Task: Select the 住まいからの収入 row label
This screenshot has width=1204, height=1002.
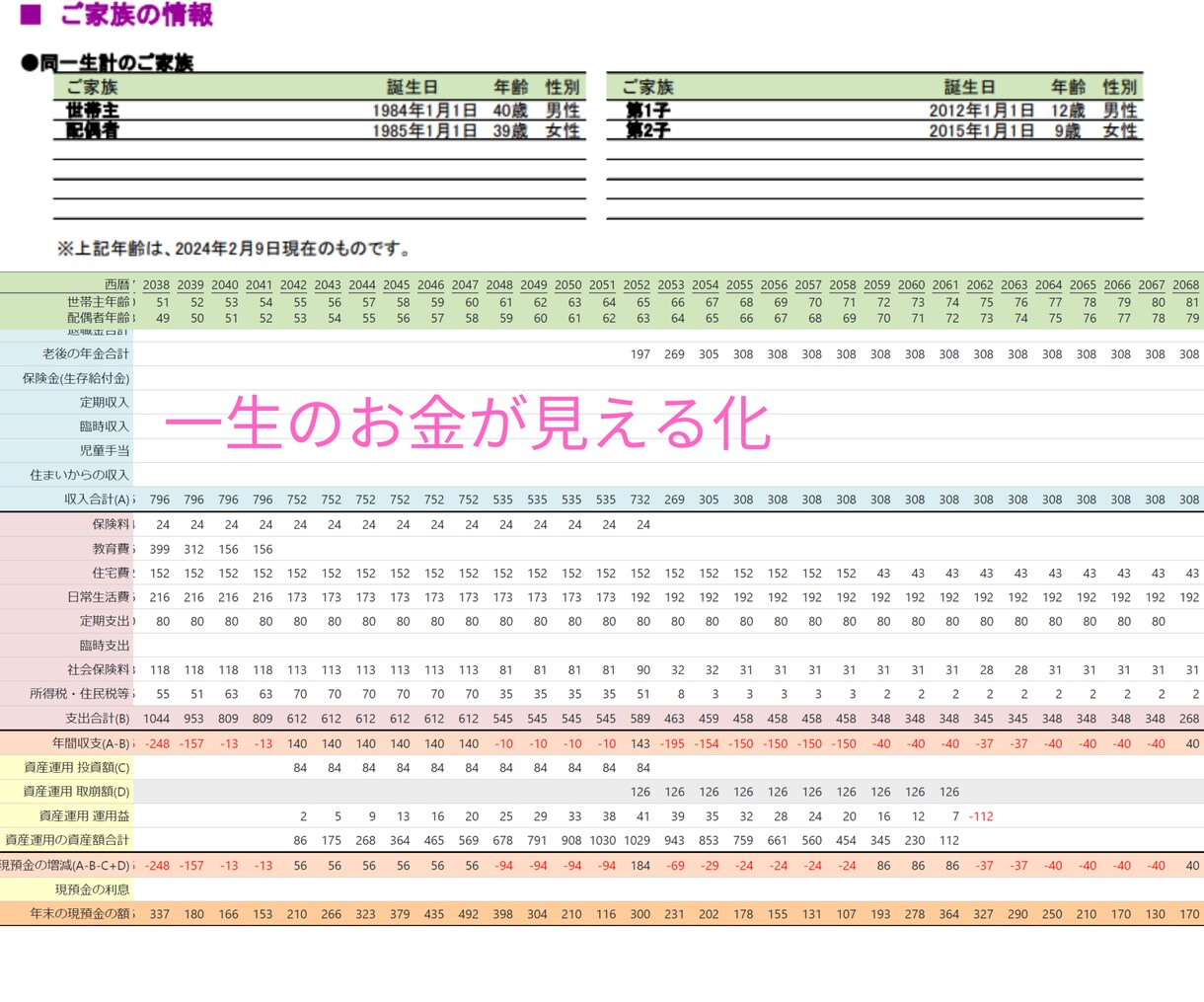Action: [80, 475]
